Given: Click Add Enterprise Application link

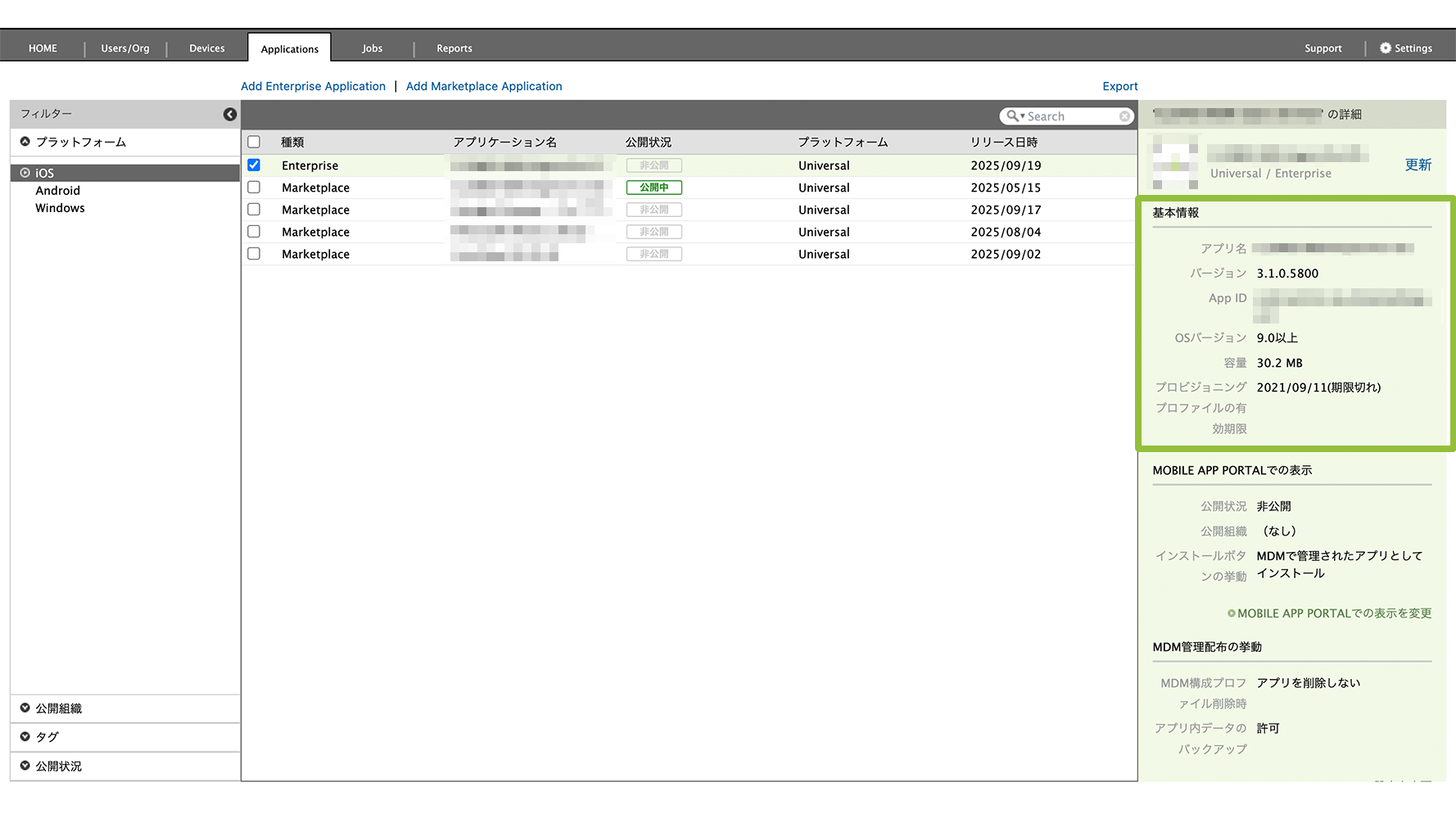Looking at the screenshot, I should pos(313,86).
